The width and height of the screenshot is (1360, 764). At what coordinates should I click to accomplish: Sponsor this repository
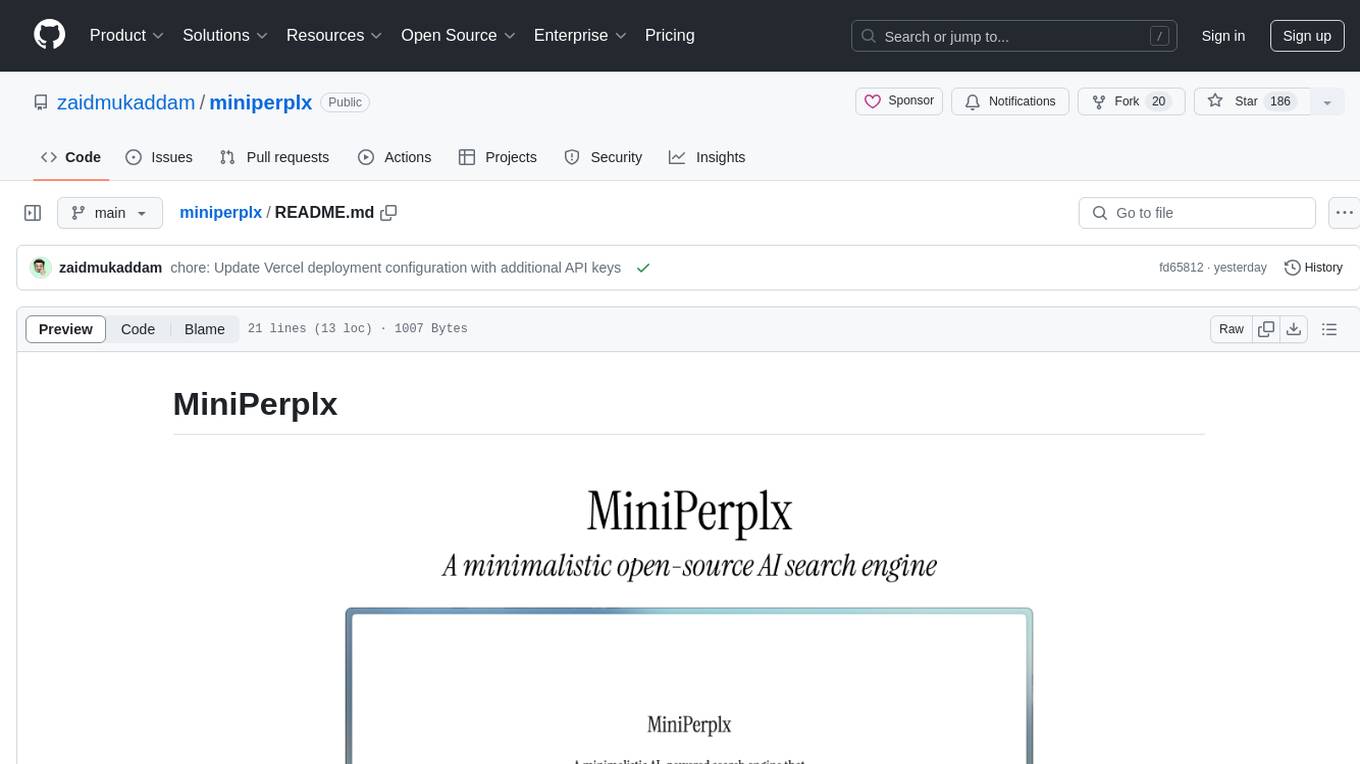point(899,101)
